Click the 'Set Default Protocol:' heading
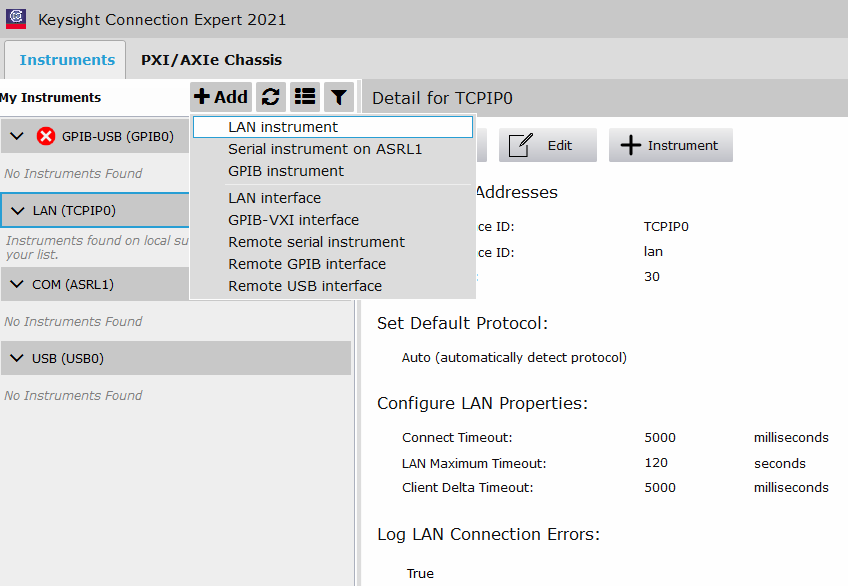This screenshot has width=848, height=586. tap(462, 323)
